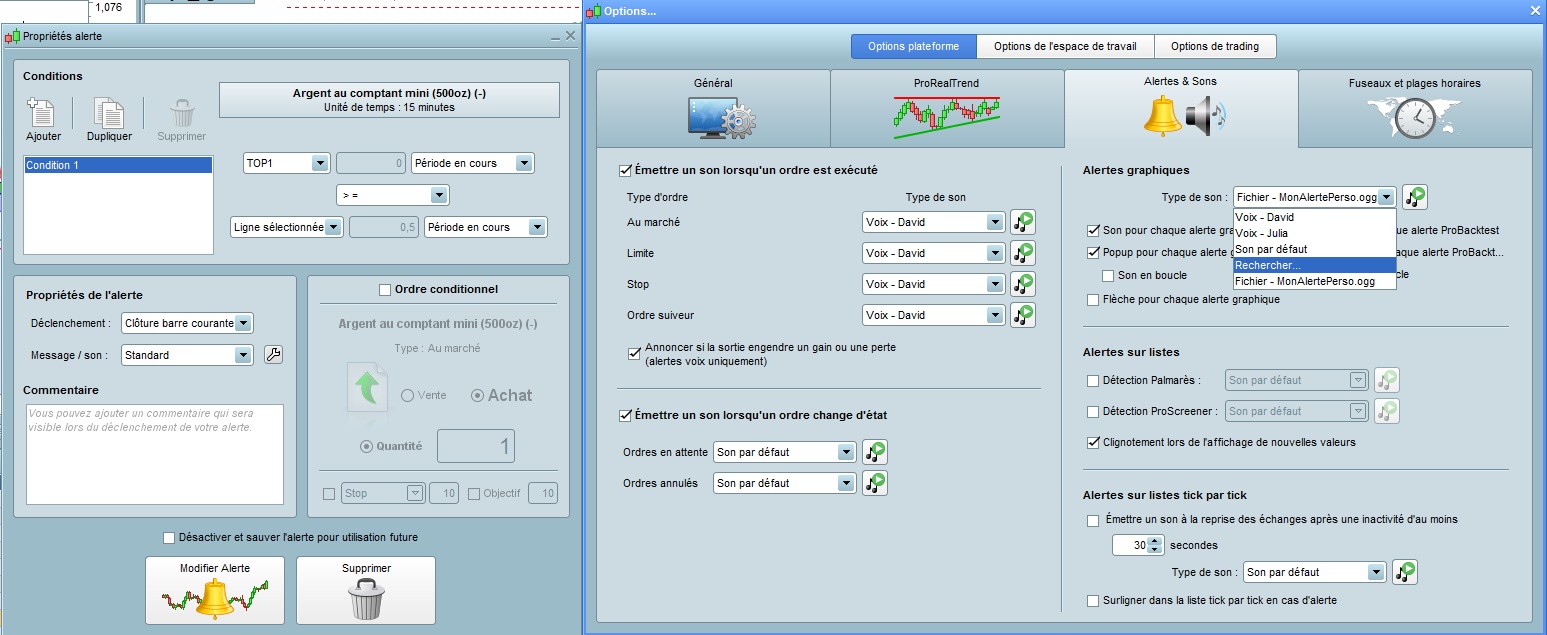Check Désactiver et sauver l'alerte pour utilisation future
Screen dimensions: 1547x635
169,537
